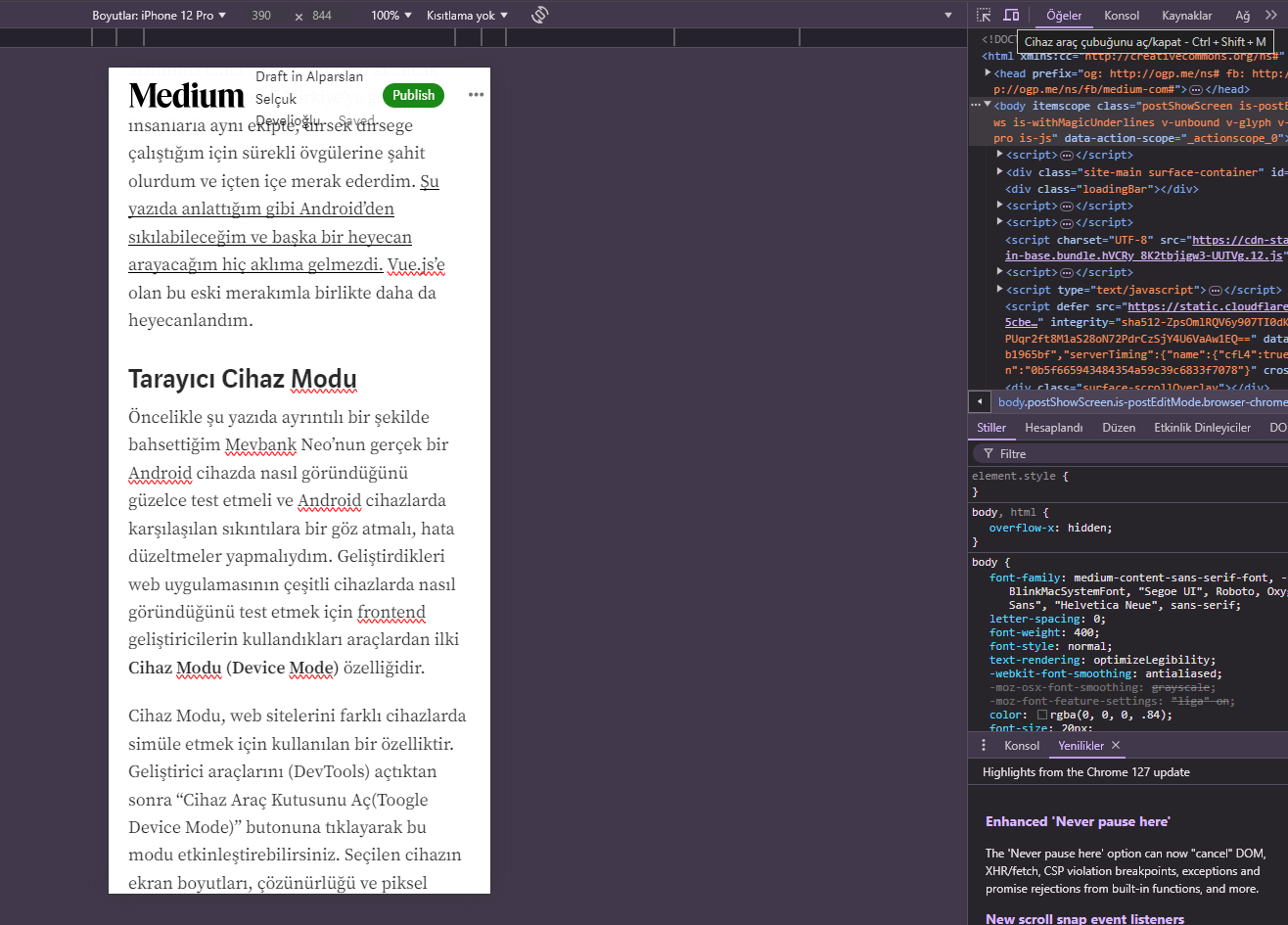Open the Boyutlar iPhone 12 Pro dropdown
The height and width of the screenshot is (925, 1288).
click(159, 16)
